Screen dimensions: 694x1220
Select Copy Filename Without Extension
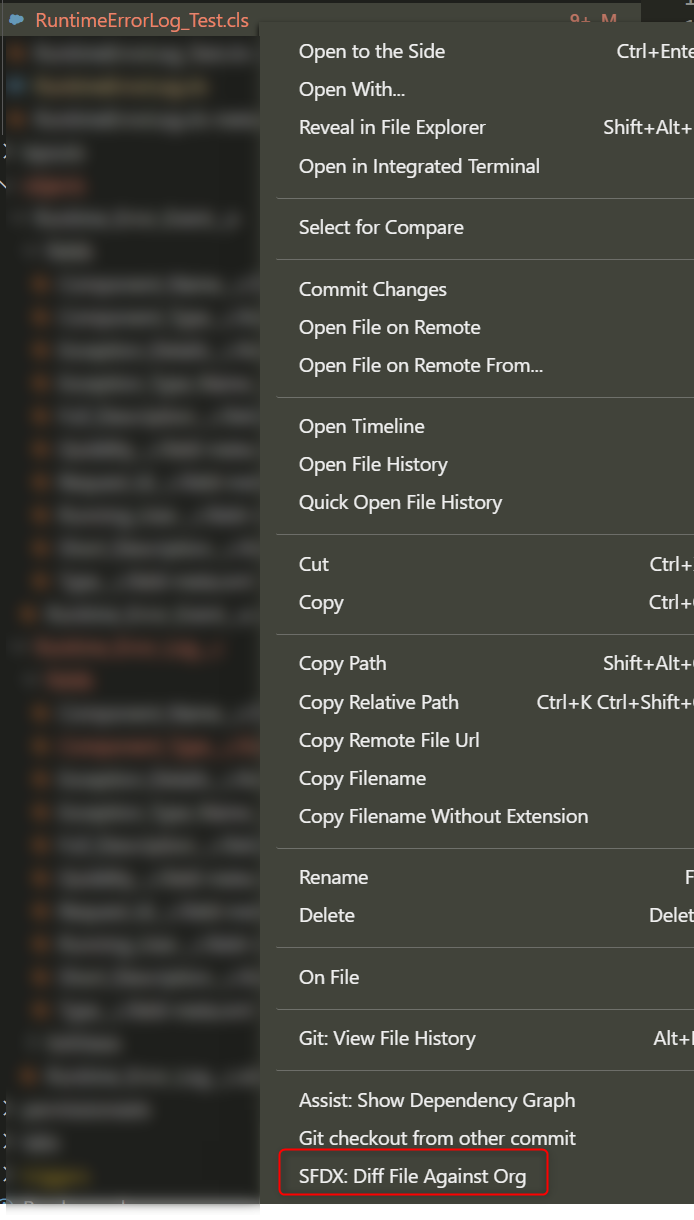click(x=443, y=816)
